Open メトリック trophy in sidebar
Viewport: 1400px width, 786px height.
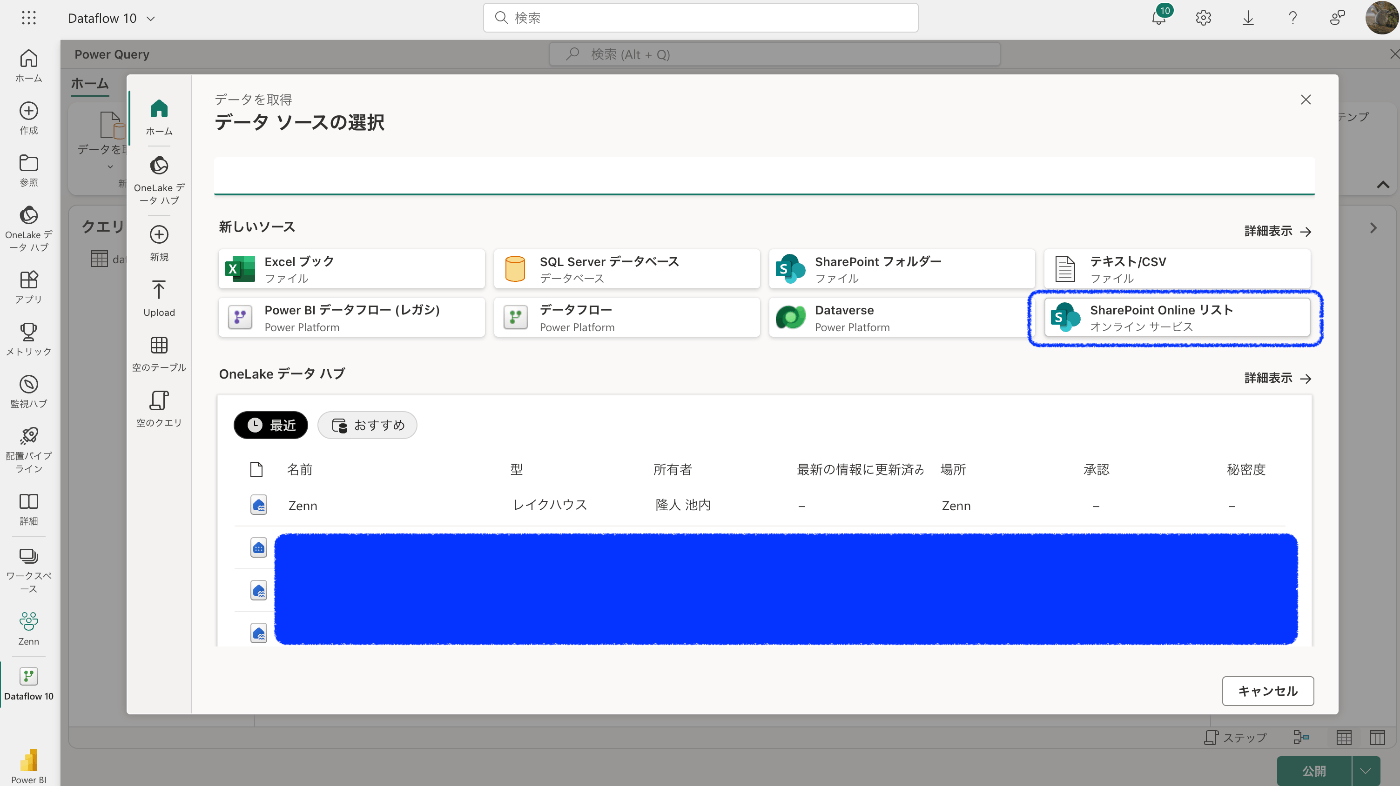[29, 339]
